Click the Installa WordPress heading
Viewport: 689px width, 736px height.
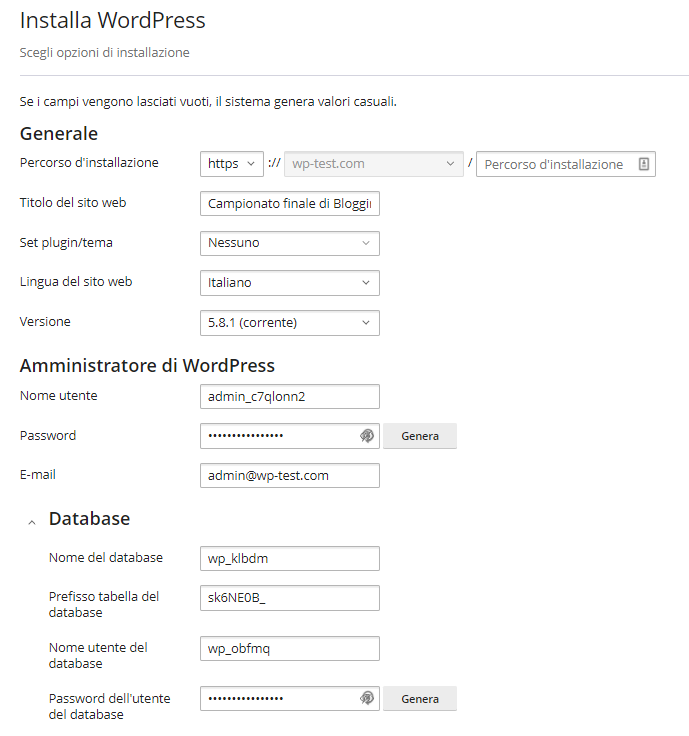(x=113, y=20)
